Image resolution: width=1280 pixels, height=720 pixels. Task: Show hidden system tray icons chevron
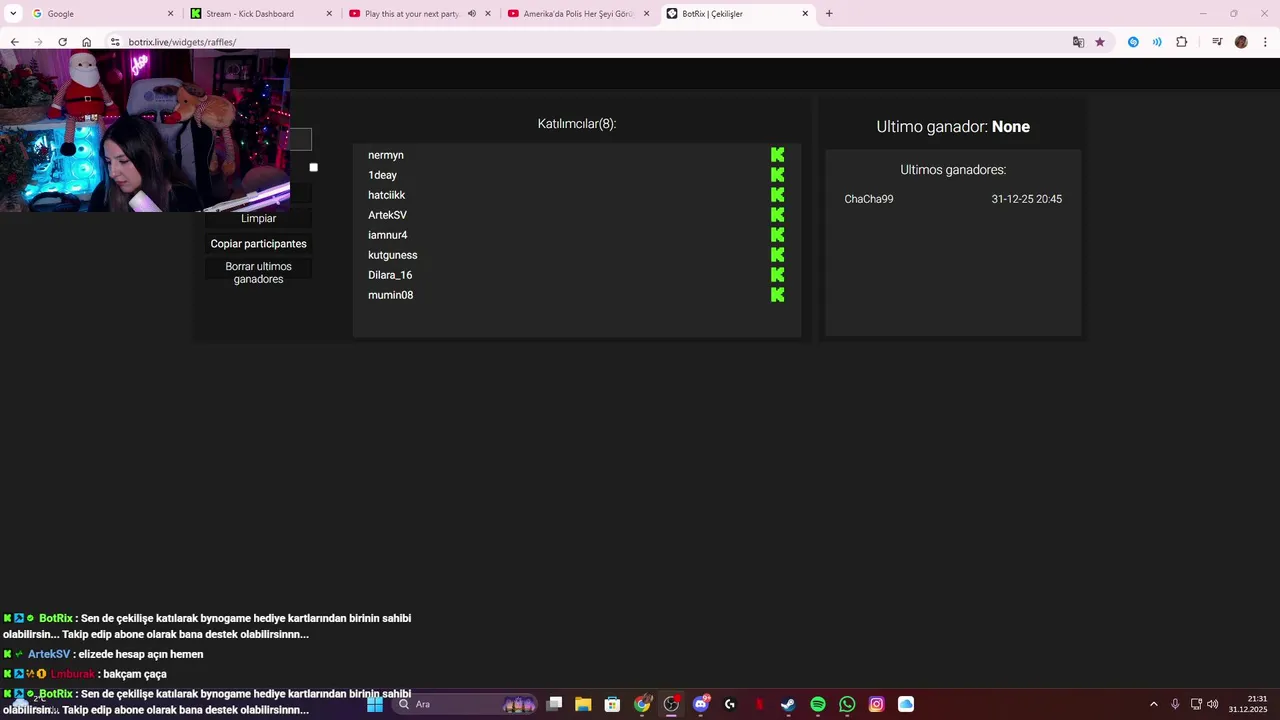[x=1153, y=704]
